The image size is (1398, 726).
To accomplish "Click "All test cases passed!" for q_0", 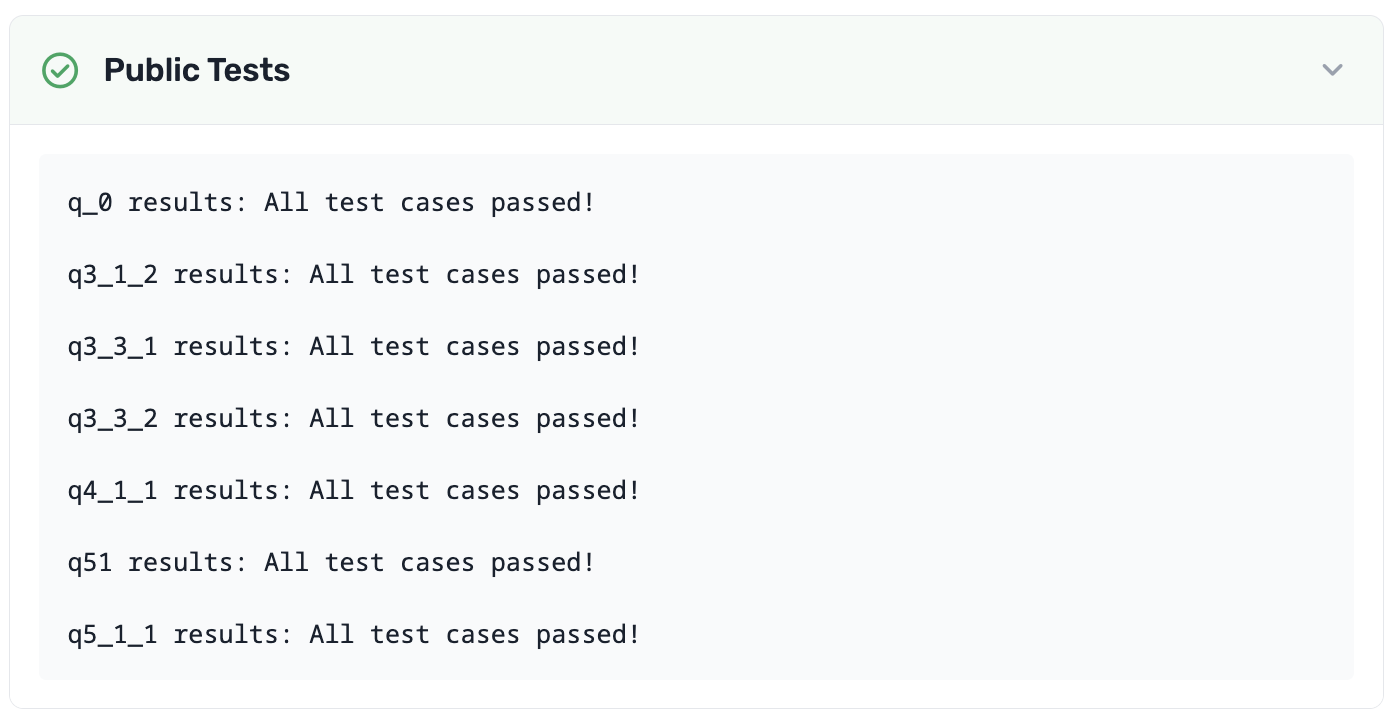I will 429,203.
